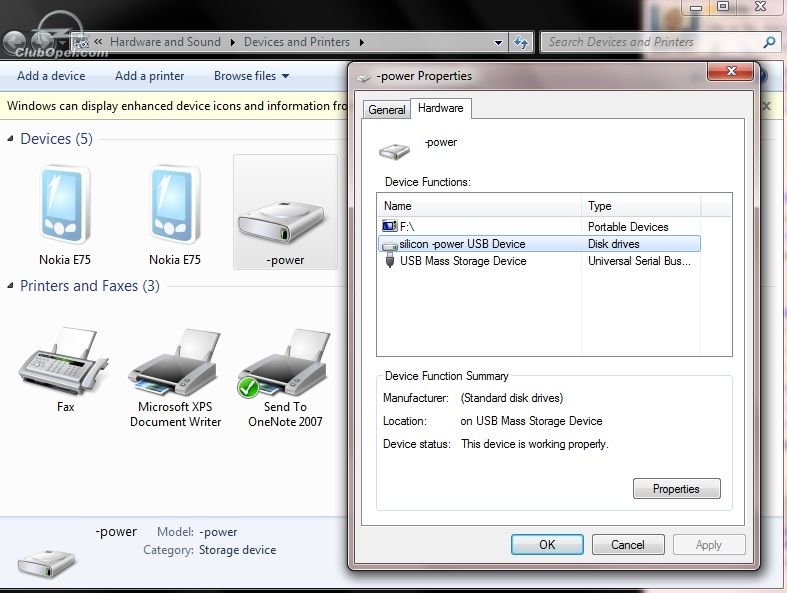Select the USB Mass Storage Device row

coord(539,261)
